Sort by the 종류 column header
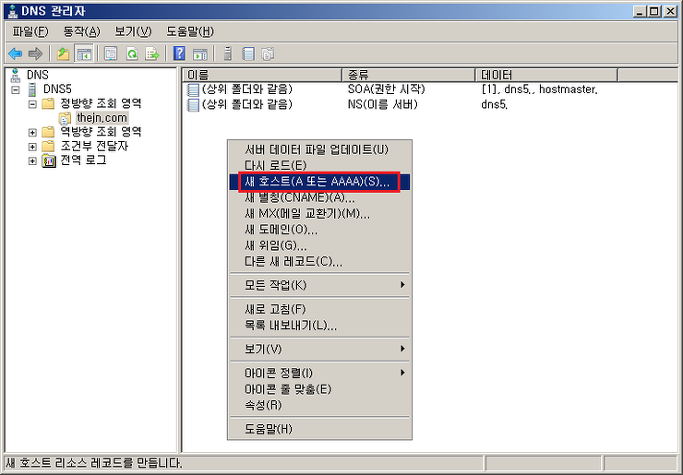This screenshot has width=683, height=475. coord(408,75)
